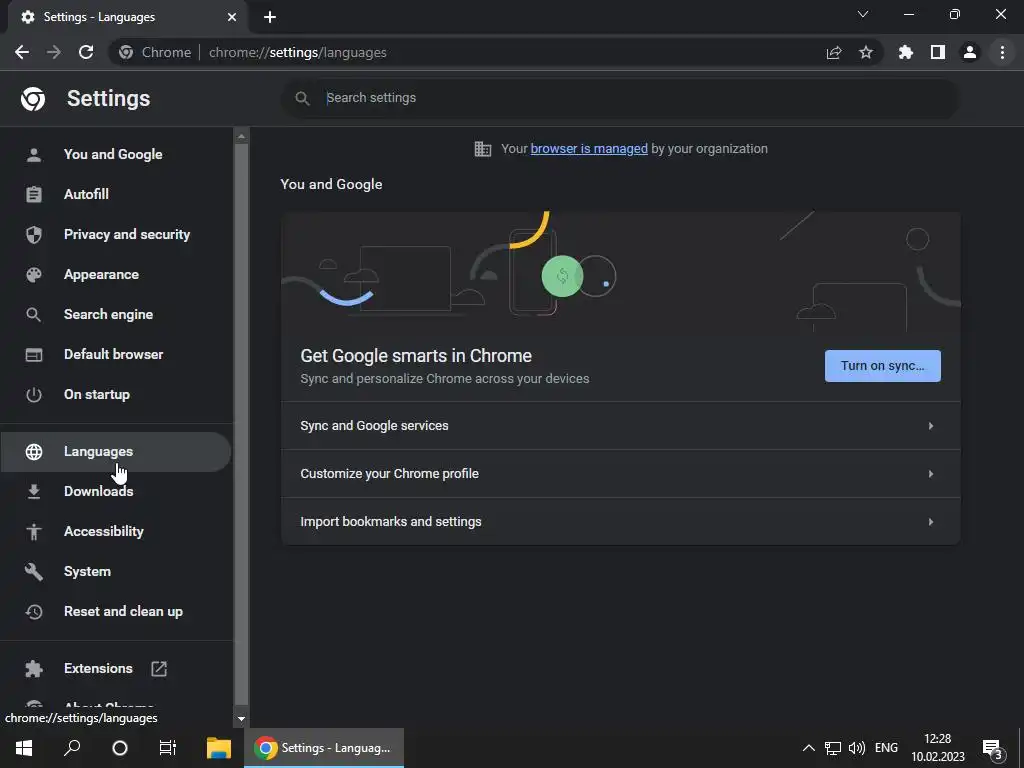Open Default browser settings

click(115, 354)
